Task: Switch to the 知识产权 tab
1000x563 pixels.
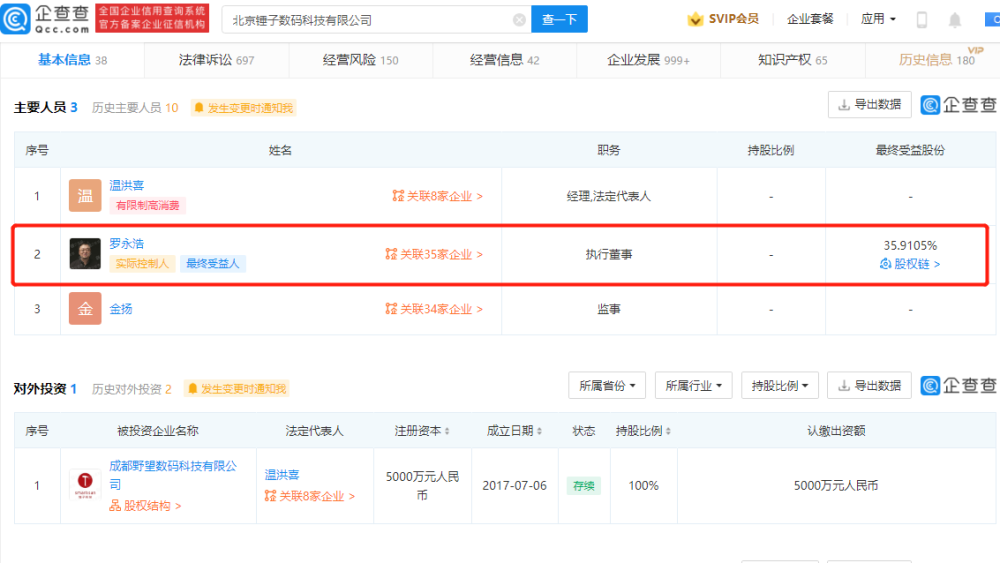Action: 792,60
